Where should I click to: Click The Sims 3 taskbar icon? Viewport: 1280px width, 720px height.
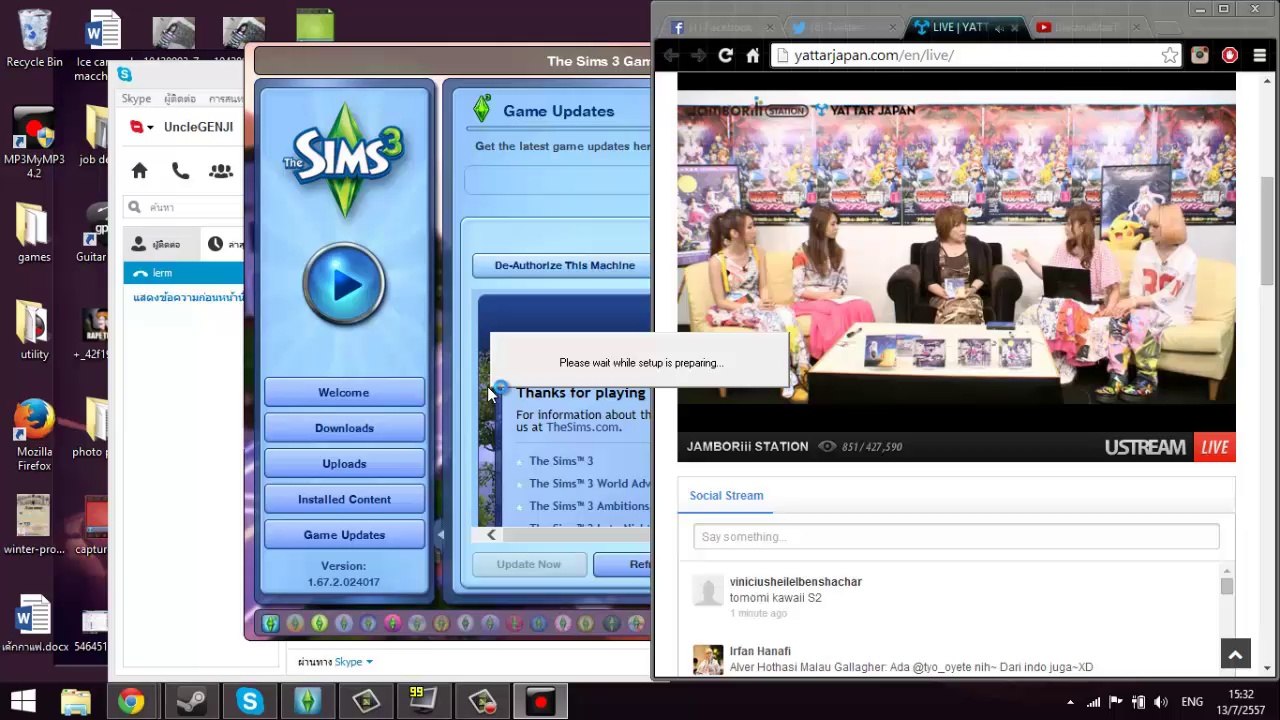[307, 702]
